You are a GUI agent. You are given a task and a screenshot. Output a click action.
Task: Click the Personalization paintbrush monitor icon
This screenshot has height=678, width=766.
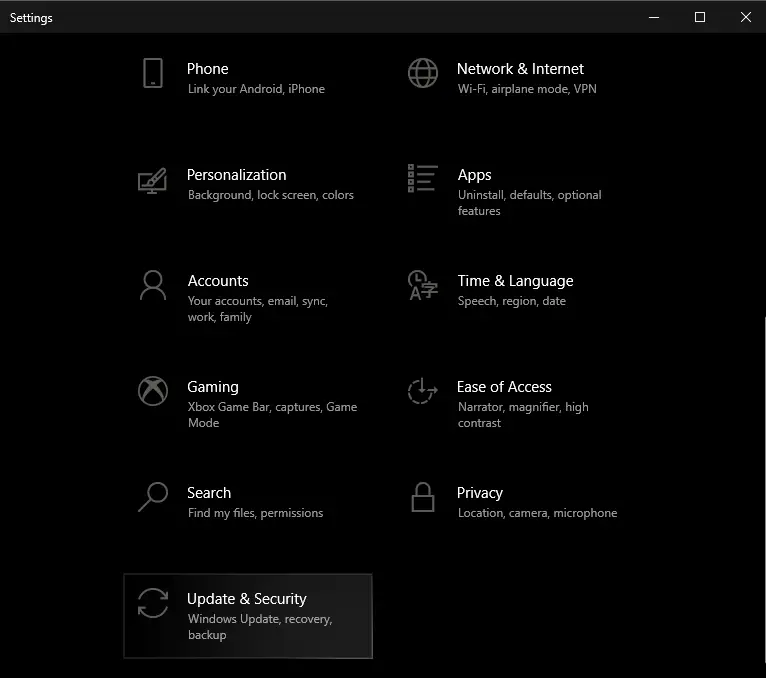[152, 181]
